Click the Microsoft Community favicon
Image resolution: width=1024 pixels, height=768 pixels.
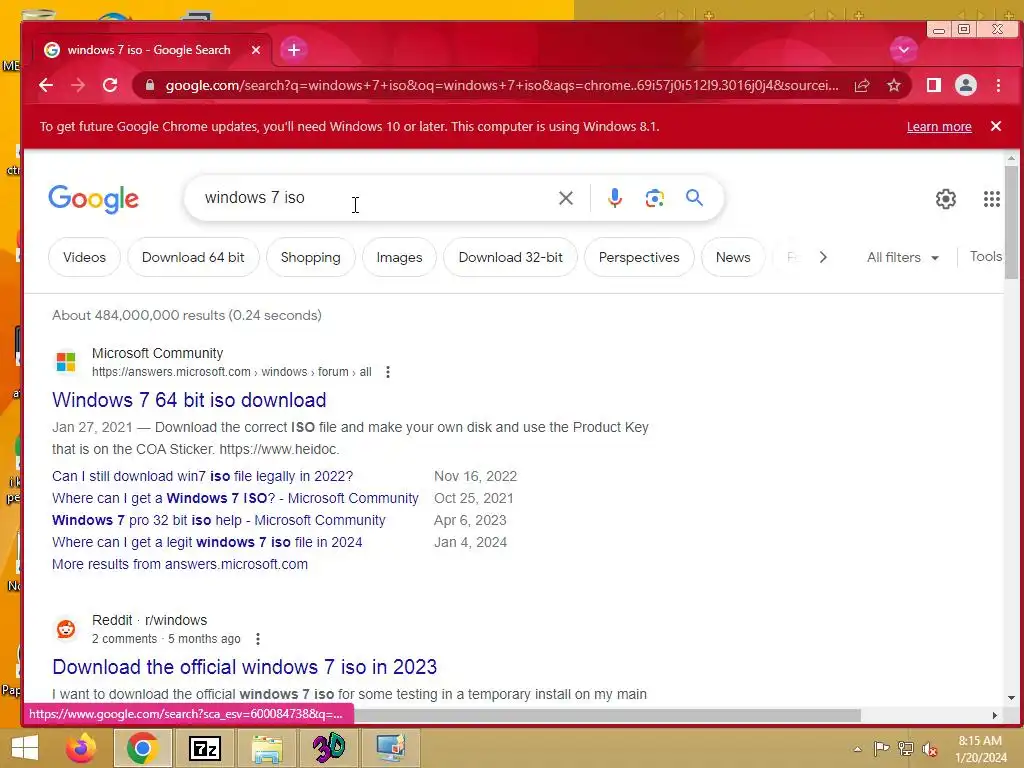coord(66,362)
